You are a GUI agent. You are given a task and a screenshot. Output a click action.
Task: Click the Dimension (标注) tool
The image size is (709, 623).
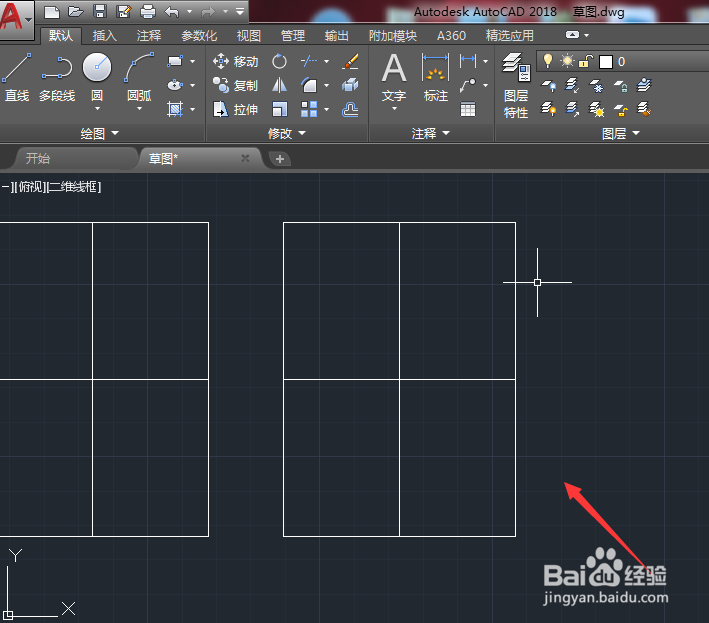[435, 77]
